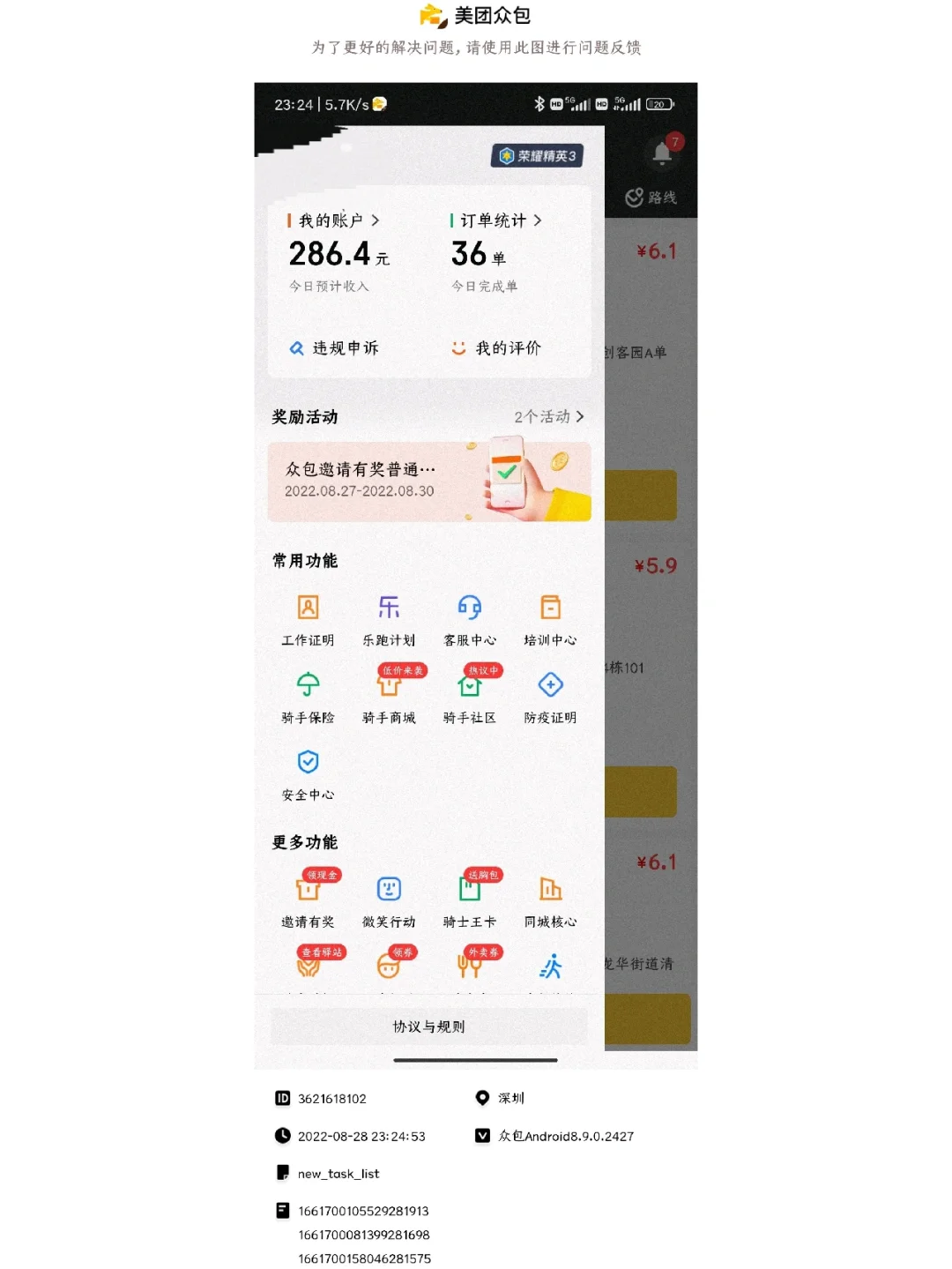Tap the 协议与规则 button

[429, 1026]
